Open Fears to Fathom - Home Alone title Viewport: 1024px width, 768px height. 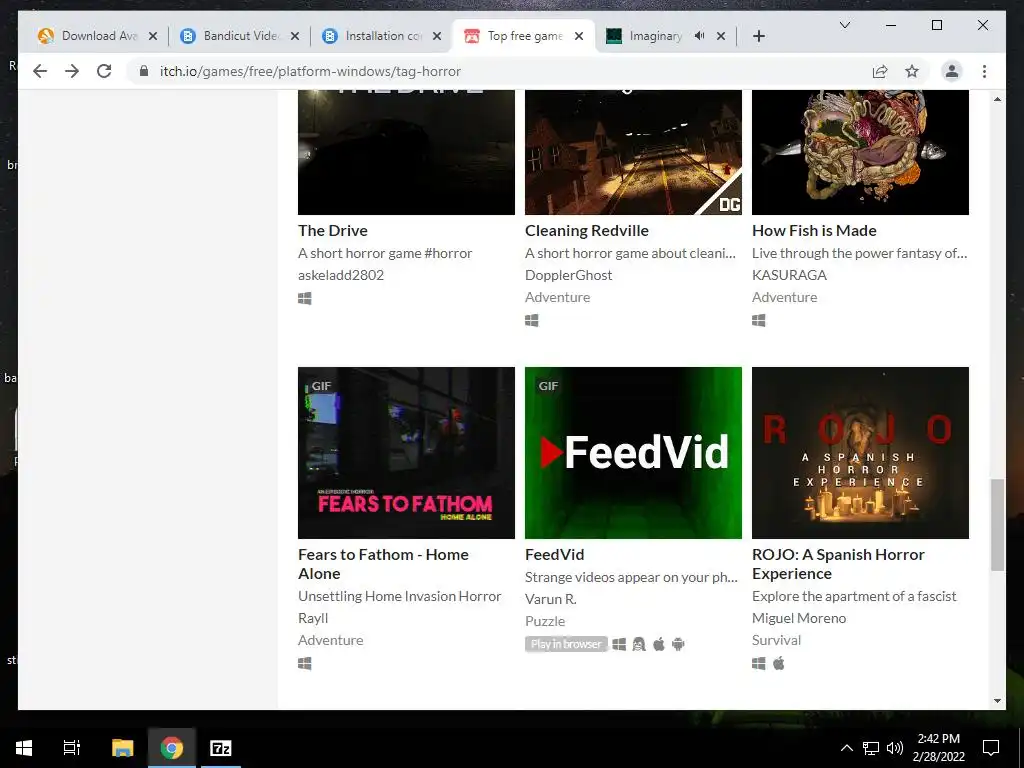(383, 564)
